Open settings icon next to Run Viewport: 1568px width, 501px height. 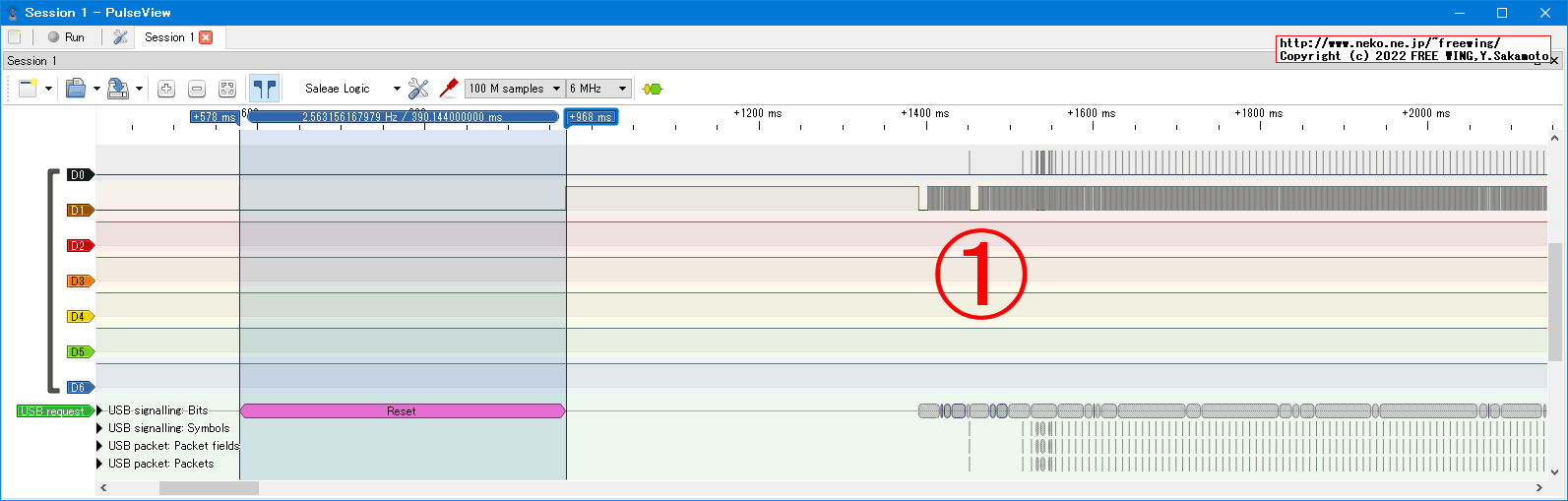120,37
